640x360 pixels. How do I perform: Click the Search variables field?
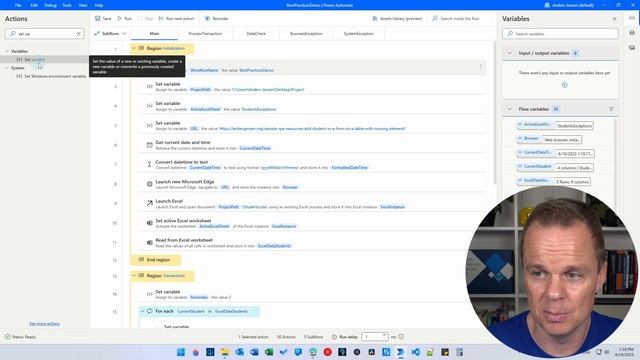(560, 33)
